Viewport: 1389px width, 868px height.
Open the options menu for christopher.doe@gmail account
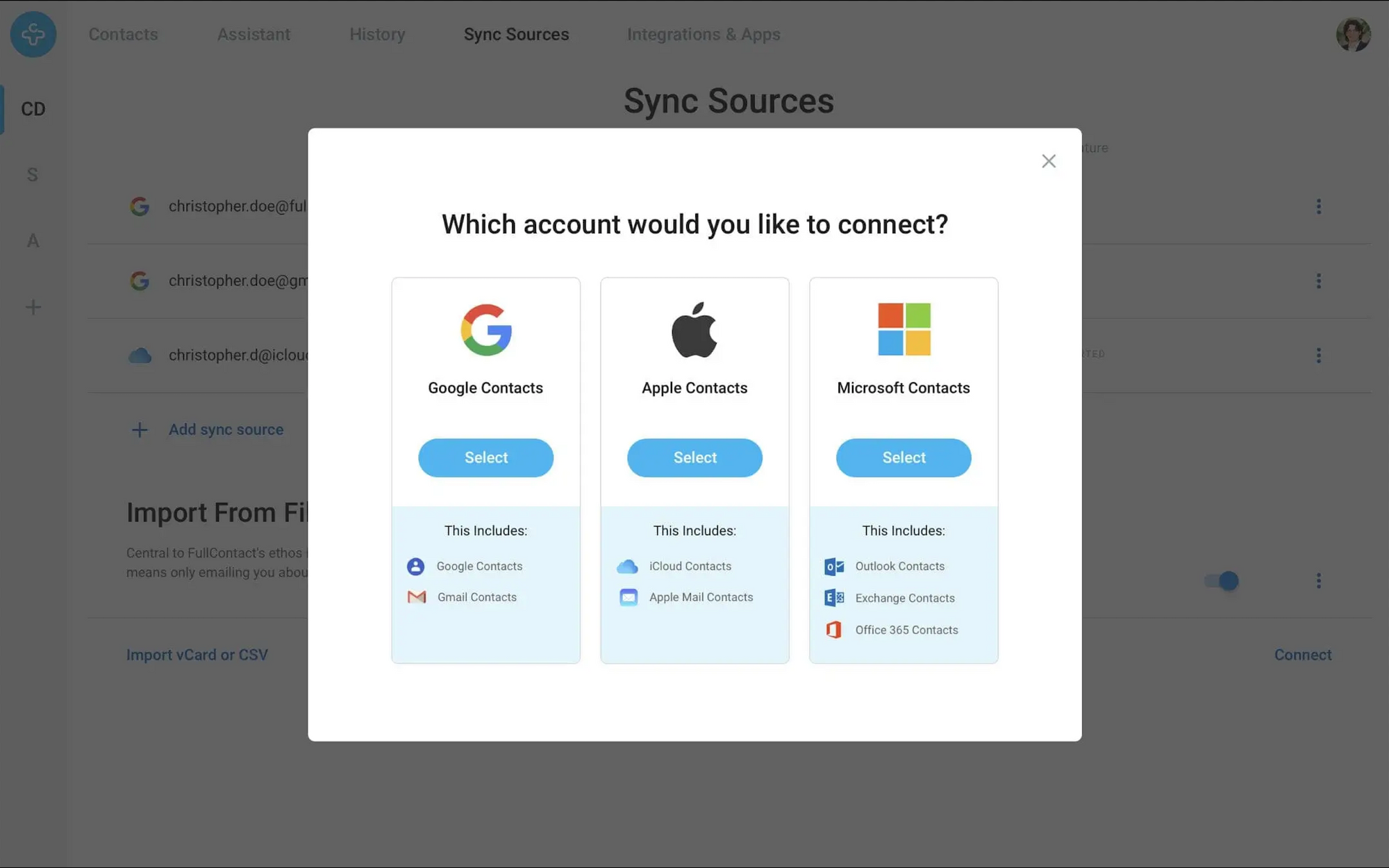point(1318,281)
